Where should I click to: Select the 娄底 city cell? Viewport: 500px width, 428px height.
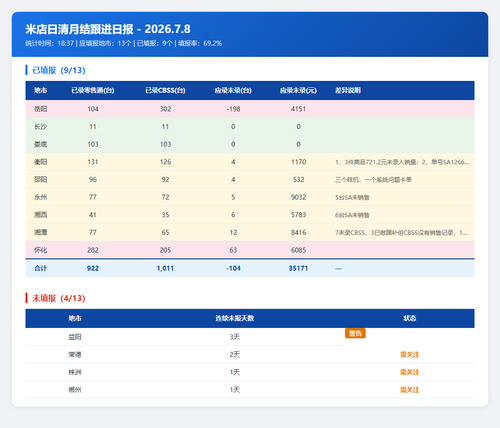pos(41,144)
